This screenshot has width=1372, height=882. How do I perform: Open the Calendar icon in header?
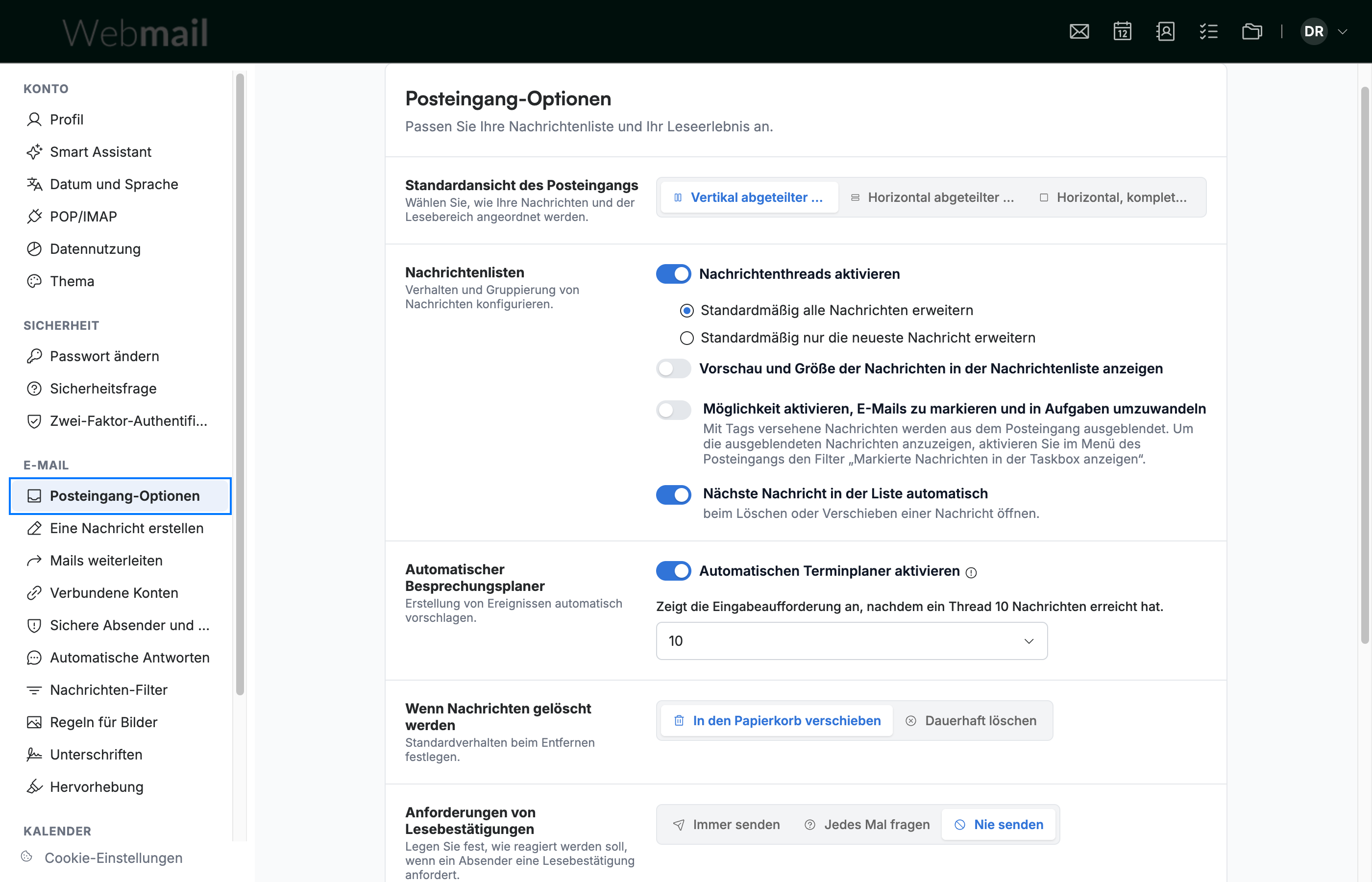point(1122,31)
